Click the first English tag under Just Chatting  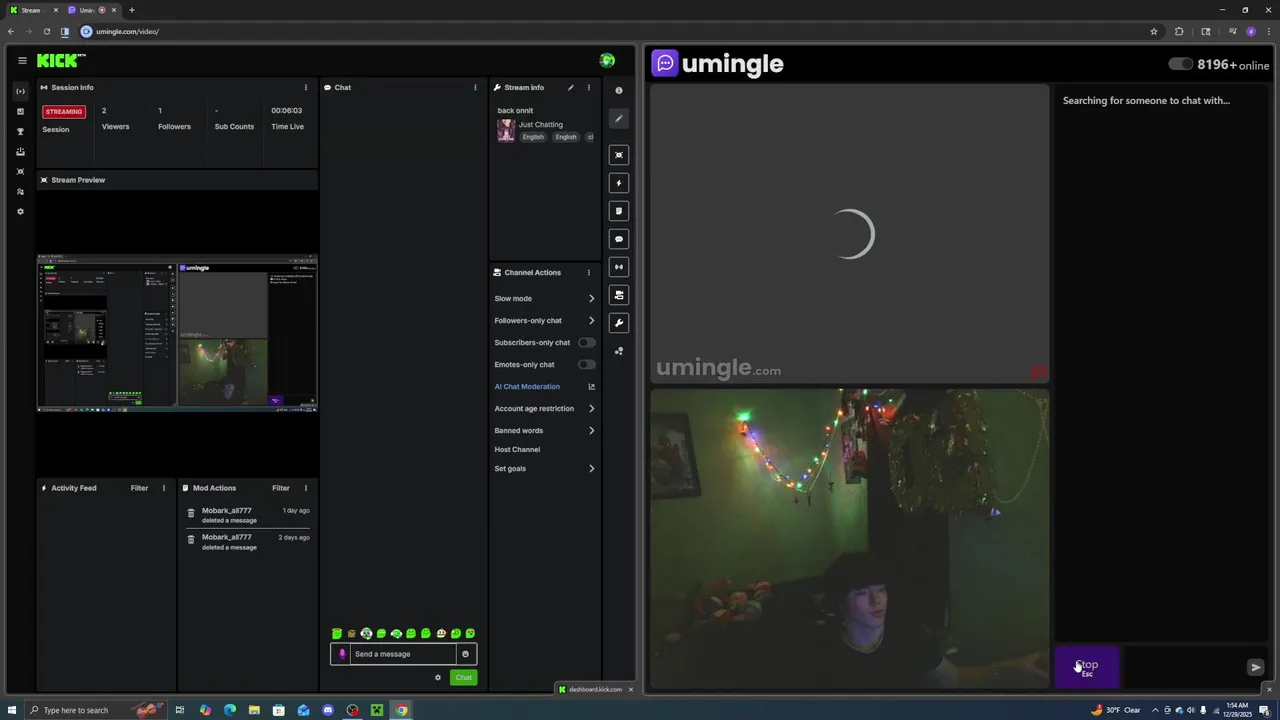[x=533, y=137]
